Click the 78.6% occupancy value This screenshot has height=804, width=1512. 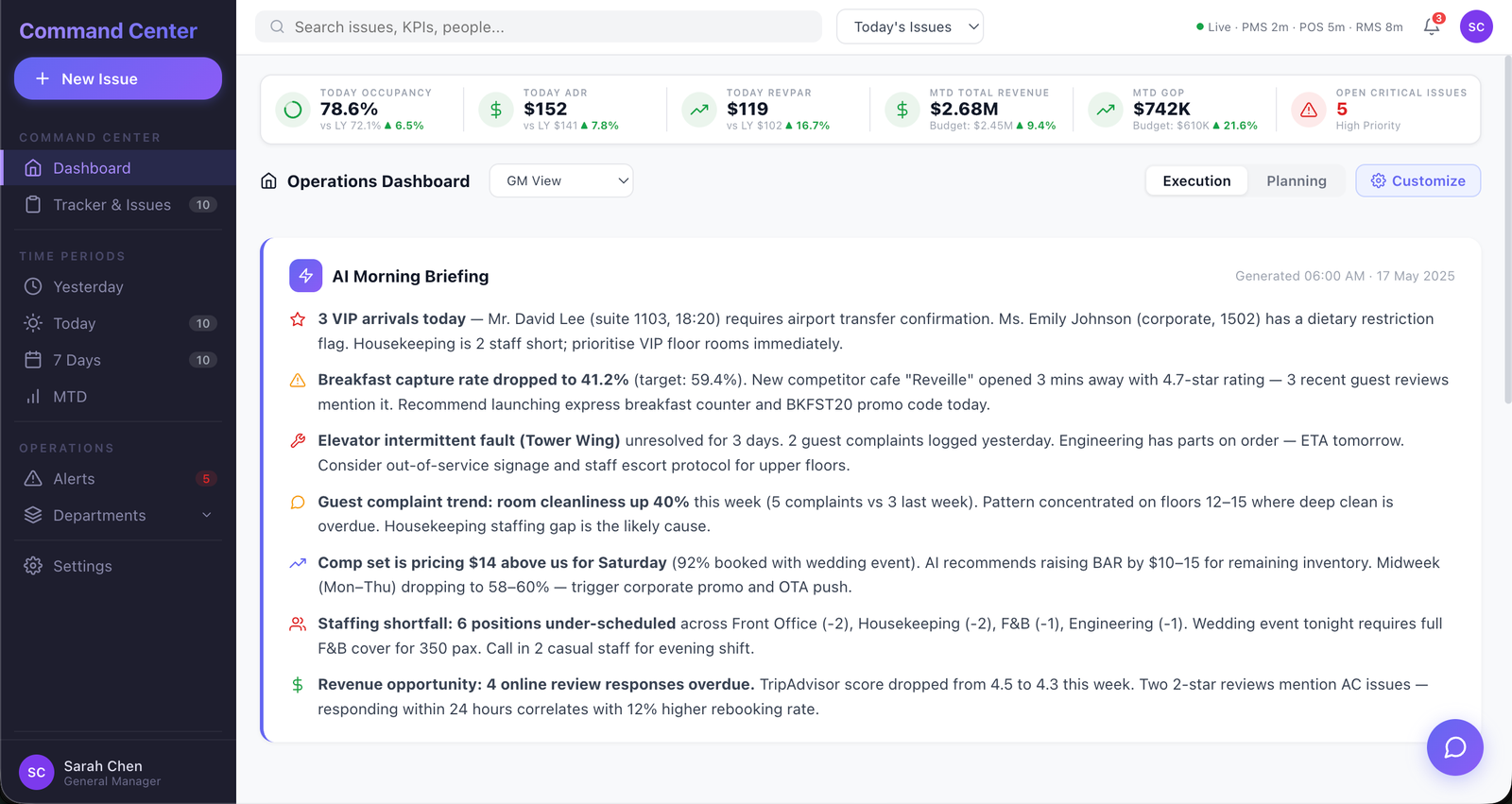tap(349, 109)
